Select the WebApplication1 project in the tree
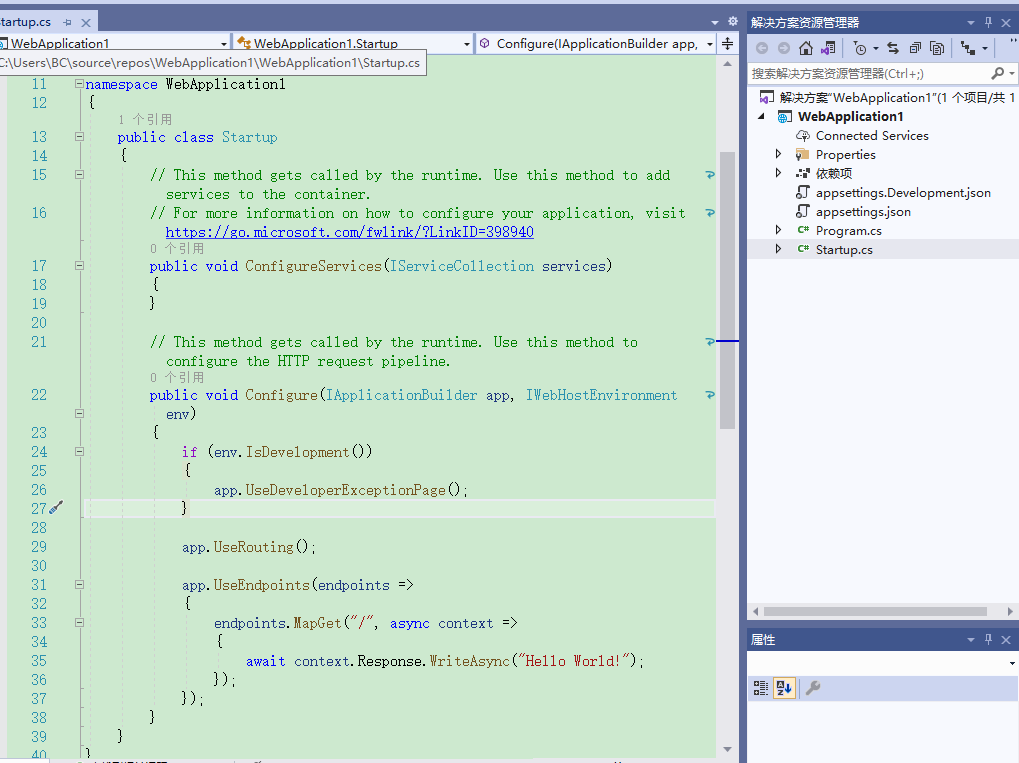1019x763 pixels. tap(850, 116)
